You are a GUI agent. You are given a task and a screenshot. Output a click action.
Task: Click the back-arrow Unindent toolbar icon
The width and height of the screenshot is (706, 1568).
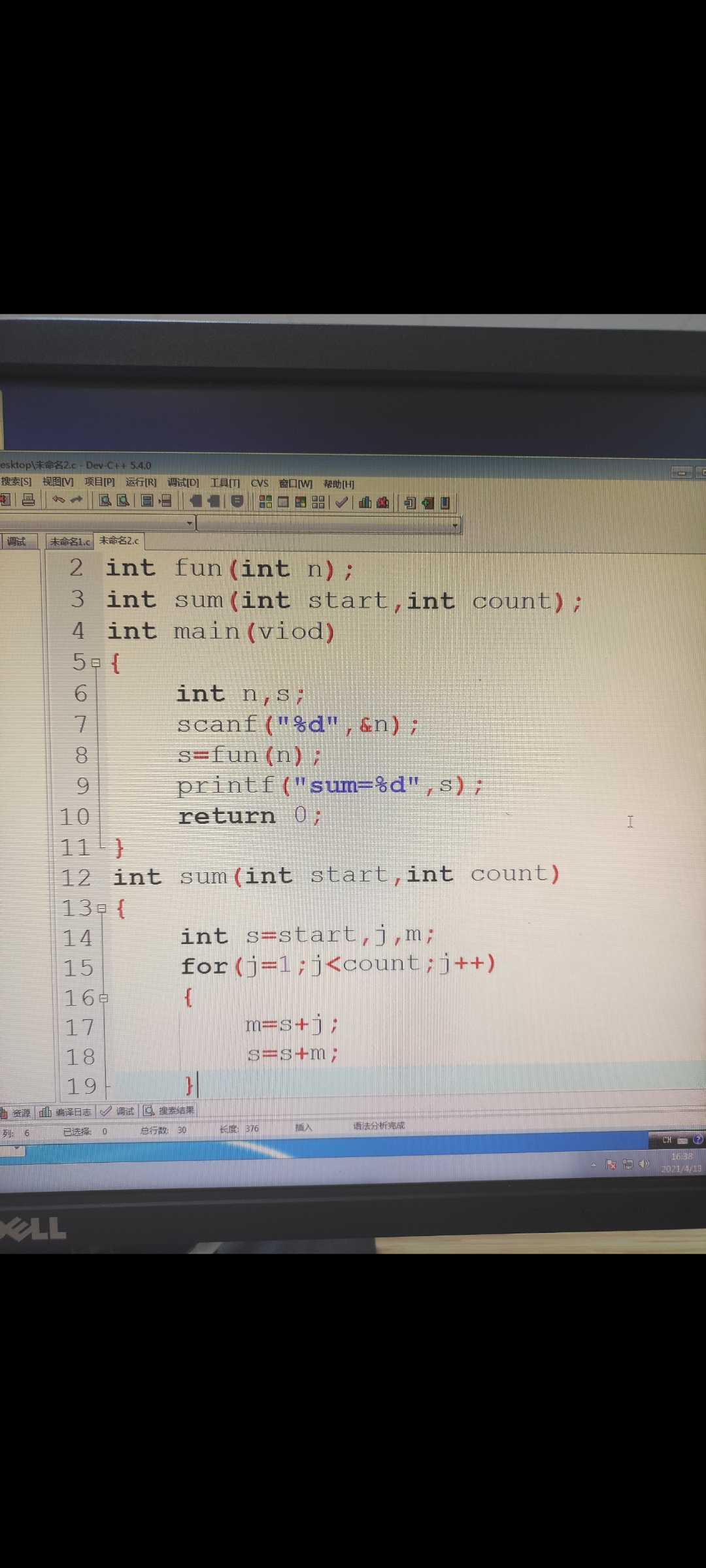pyautogui.click(x=195, y=501)
